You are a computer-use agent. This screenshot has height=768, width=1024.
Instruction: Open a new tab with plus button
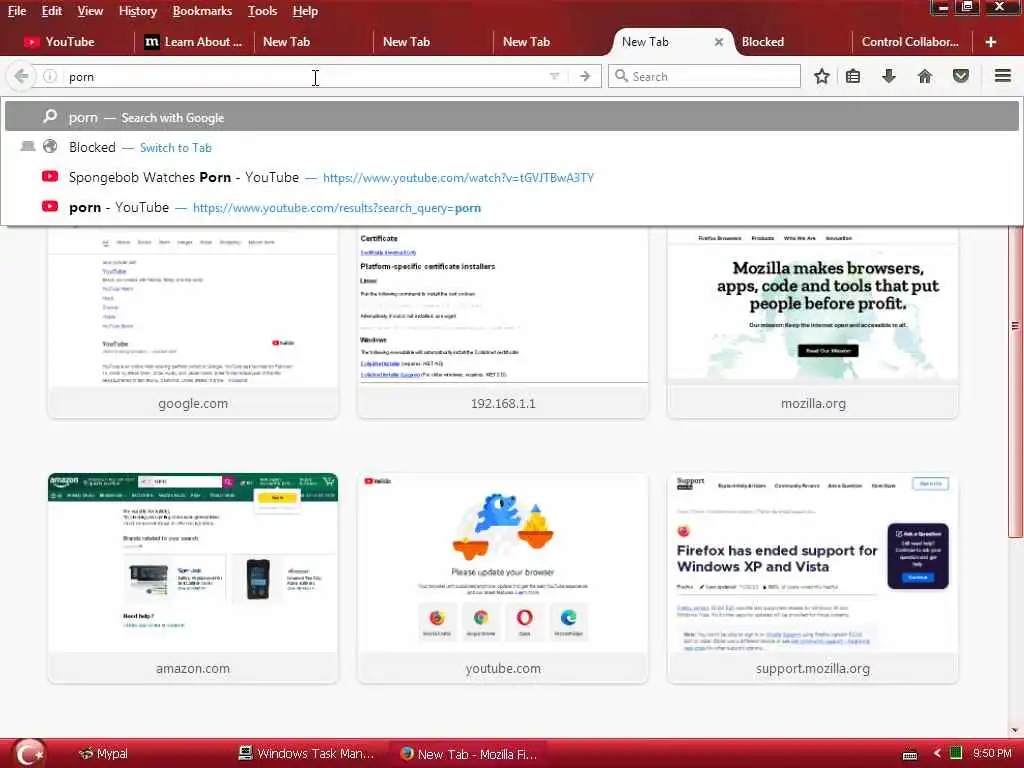tap(991, 42)
